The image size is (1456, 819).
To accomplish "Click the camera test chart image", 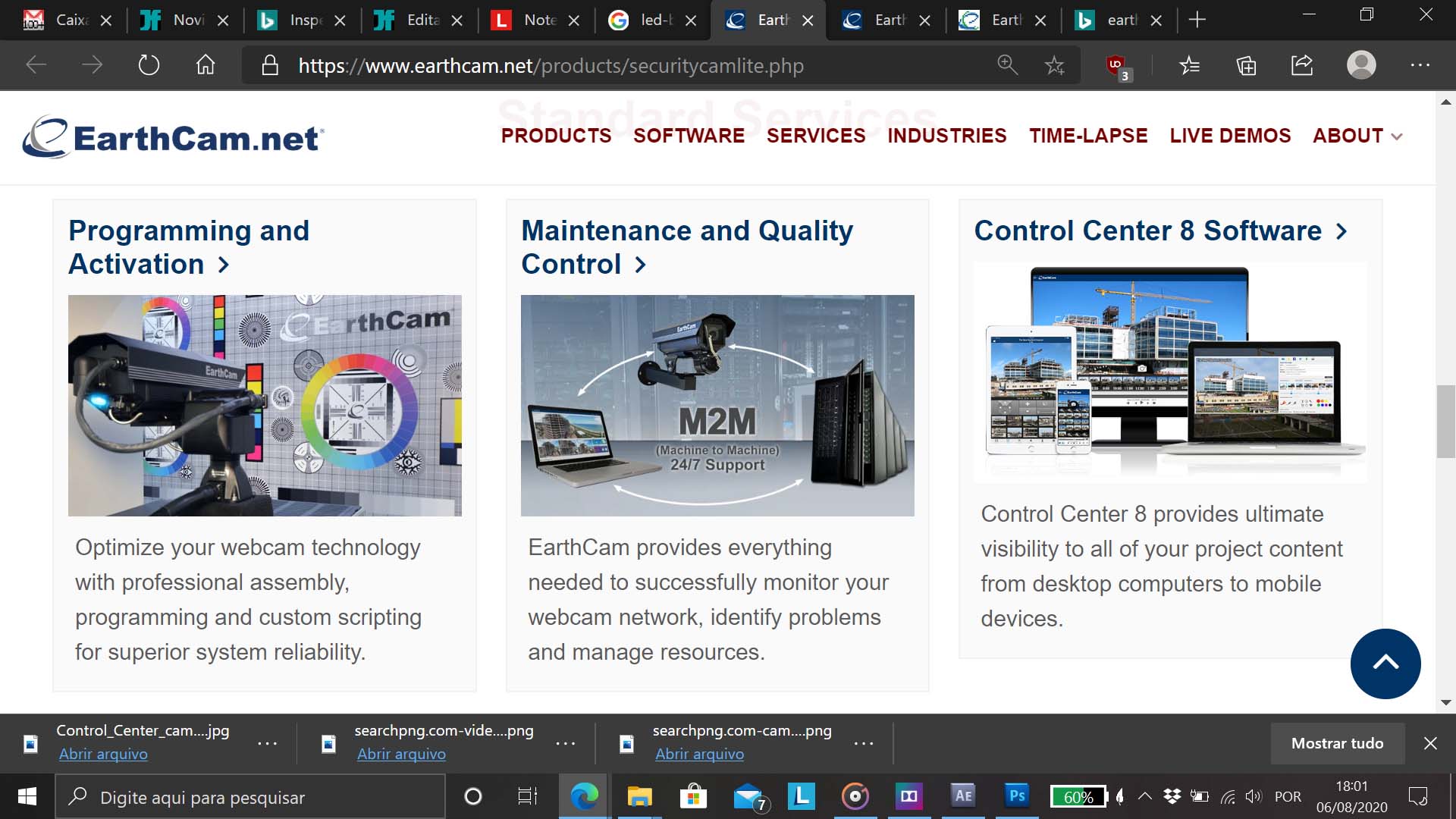I will pos(265,406).
